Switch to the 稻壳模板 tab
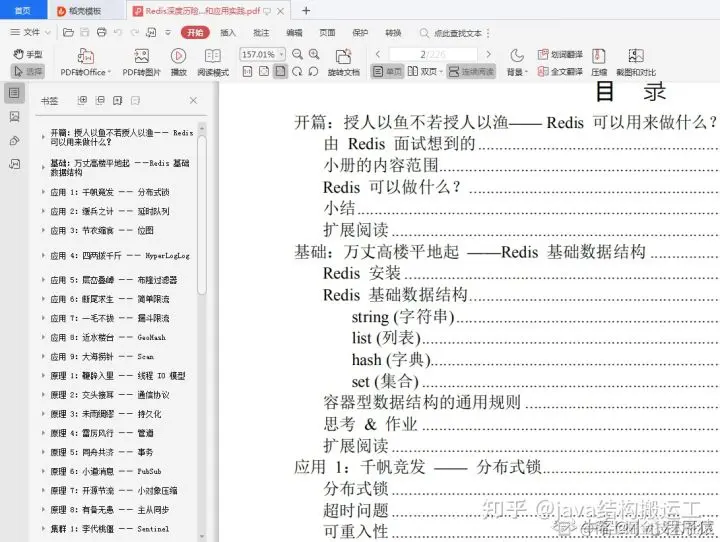 pyautogui.click(x=85, y=11)
